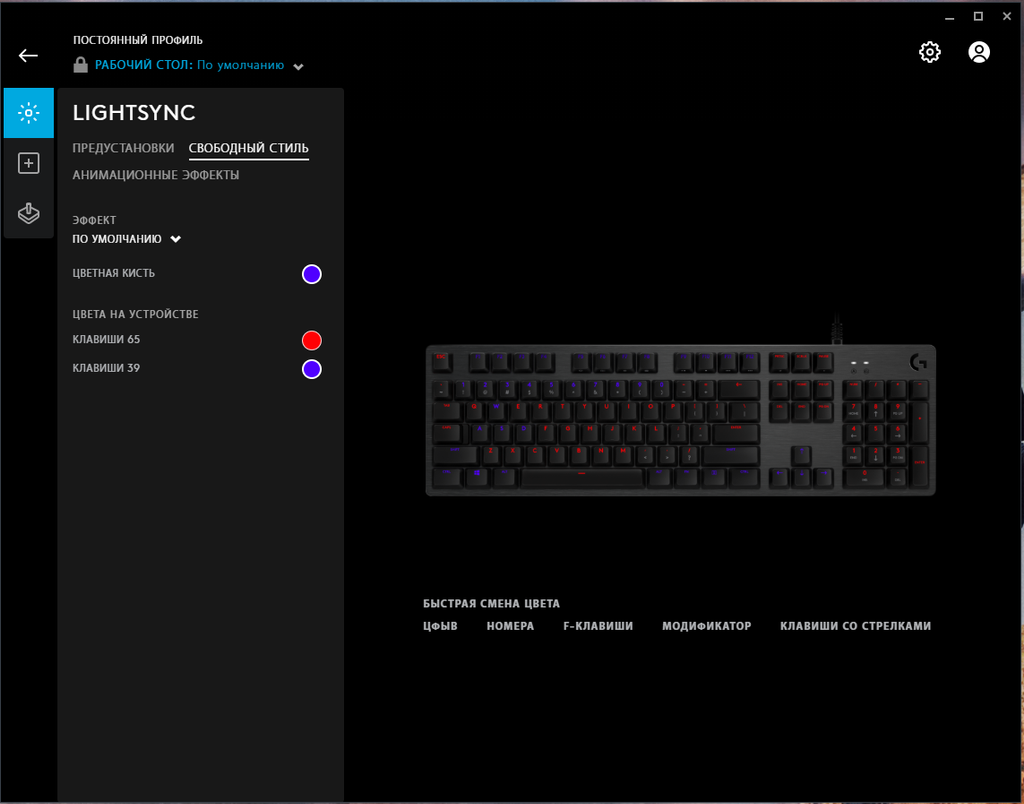Image resolution: width=1024 pixels, height=804 pixels.
Task: Paint the F1 key on keyboard
Action: pos(479,362)
